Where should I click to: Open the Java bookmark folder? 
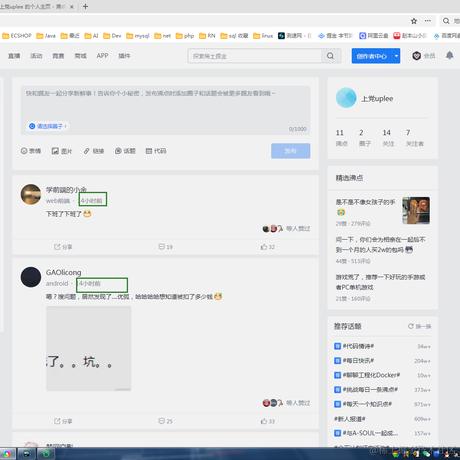pyautogui.click(x=46, y=36)
